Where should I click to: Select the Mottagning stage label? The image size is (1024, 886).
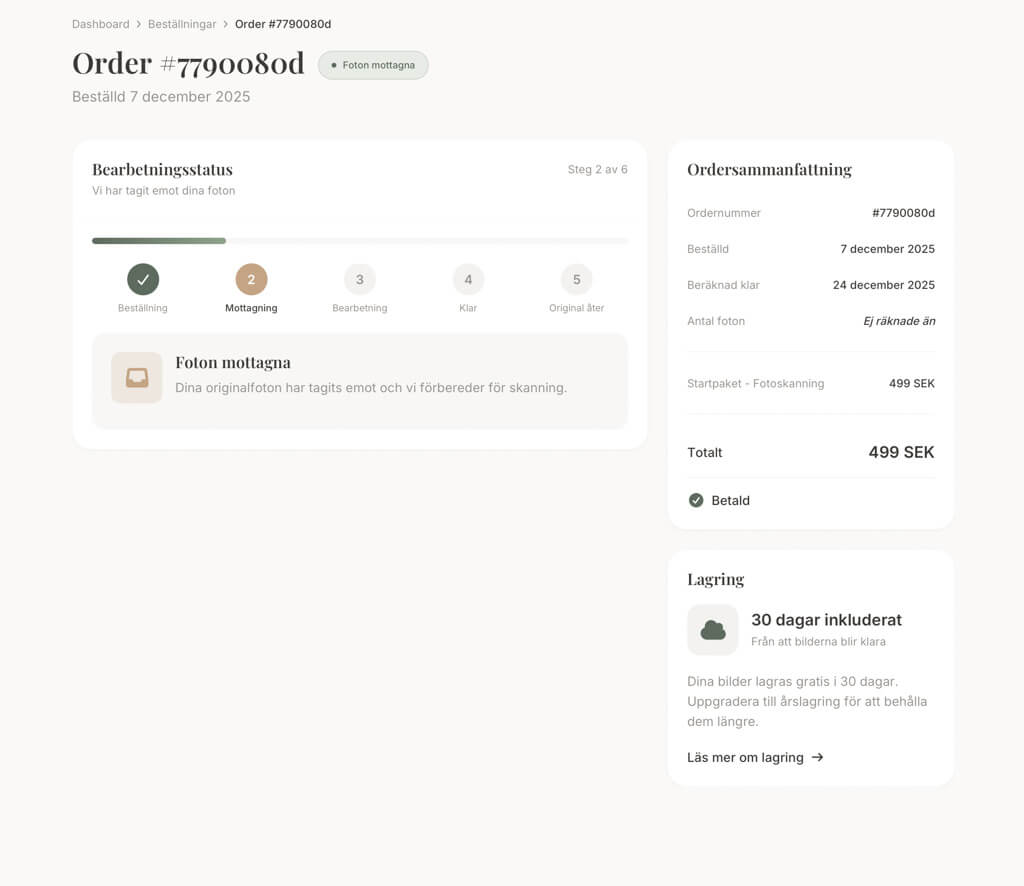(251, 308)
